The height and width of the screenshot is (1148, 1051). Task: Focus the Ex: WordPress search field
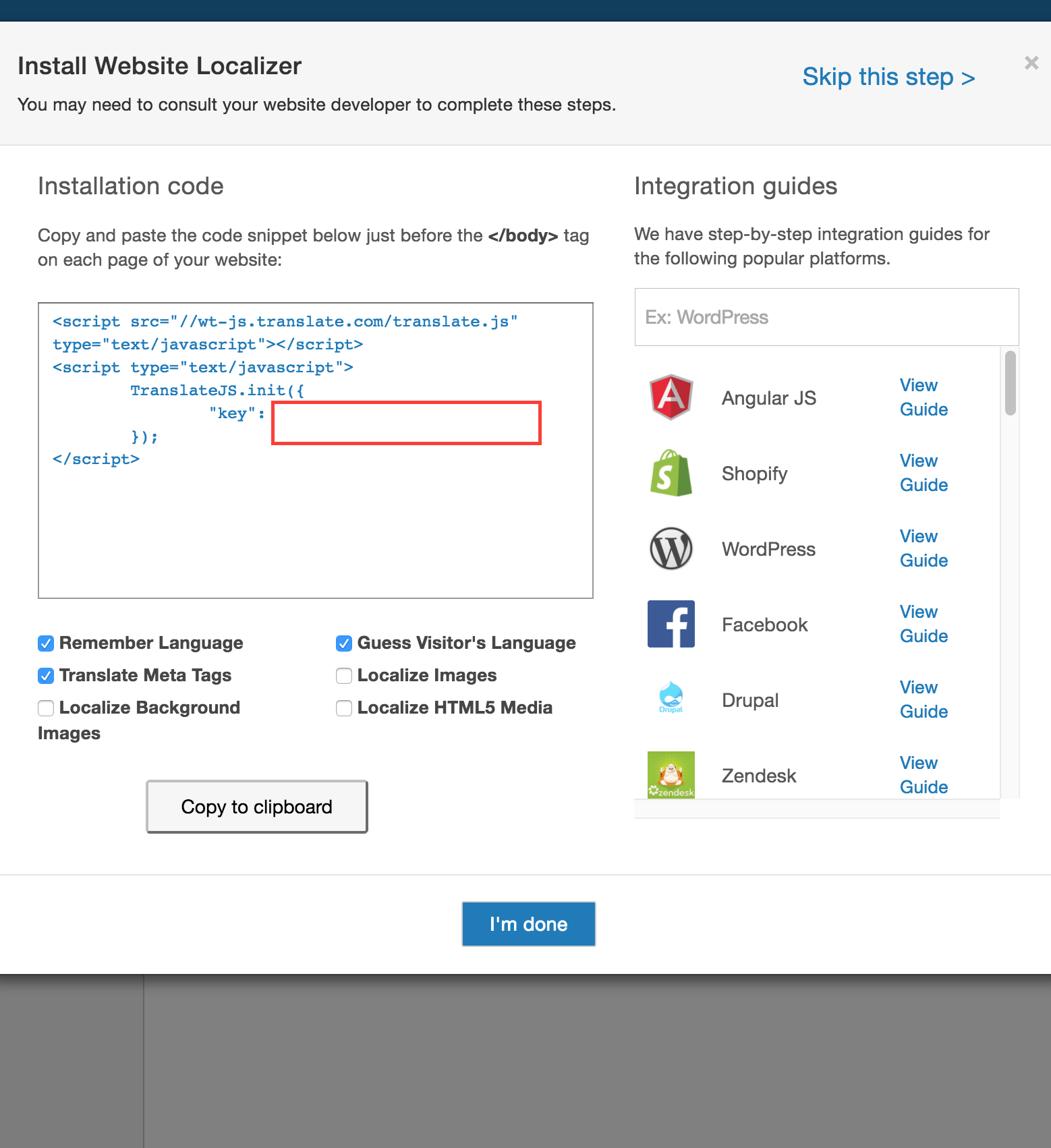click(826, 317)
